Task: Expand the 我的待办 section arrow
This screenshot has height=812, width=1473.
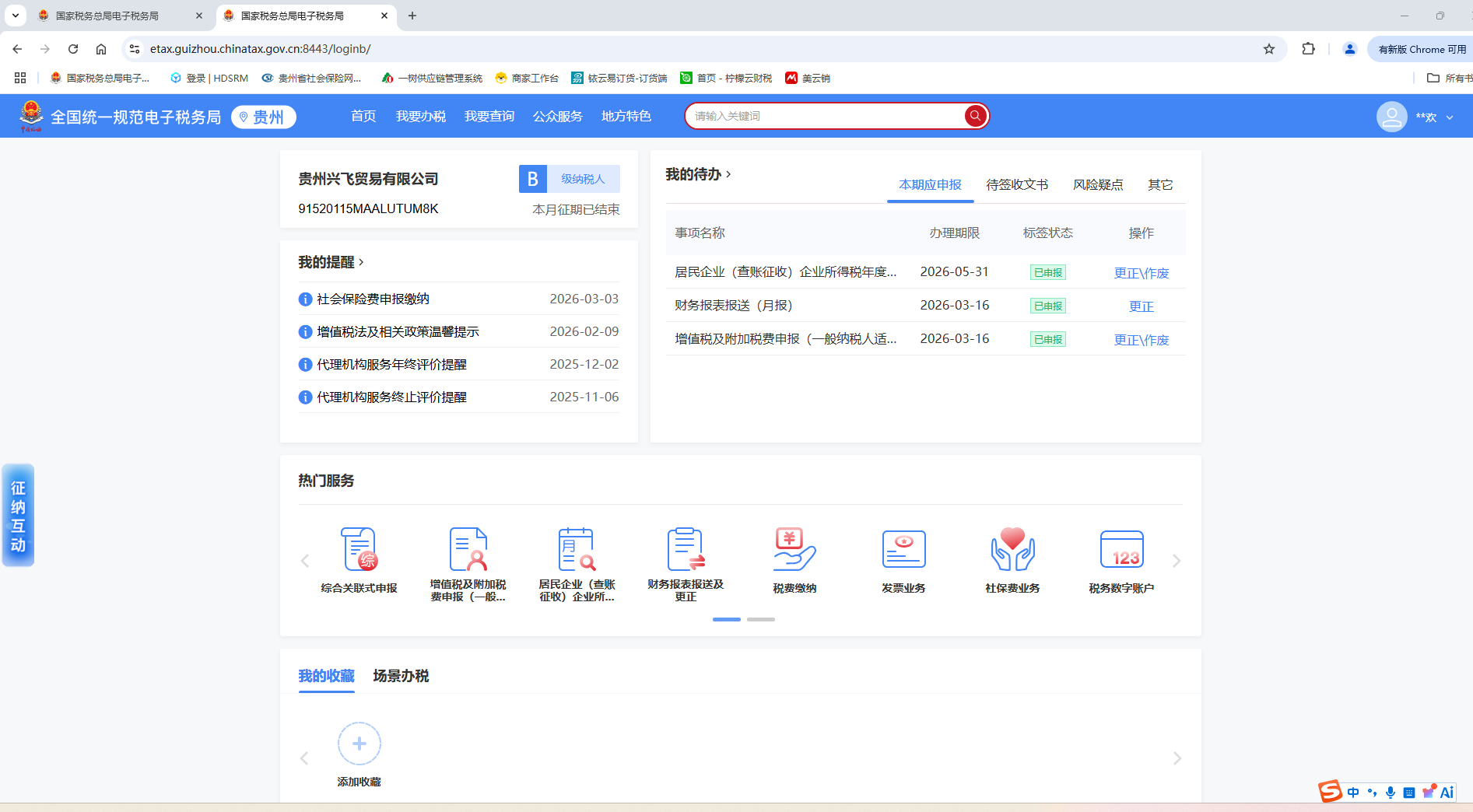Action: point(728,174)
